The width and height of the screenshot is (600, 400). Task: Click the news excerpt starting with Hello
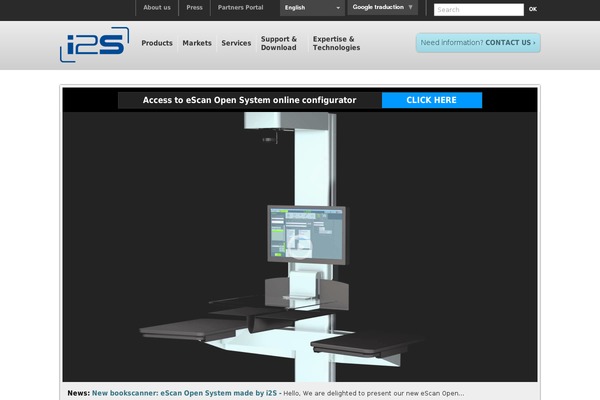[373, 393]
